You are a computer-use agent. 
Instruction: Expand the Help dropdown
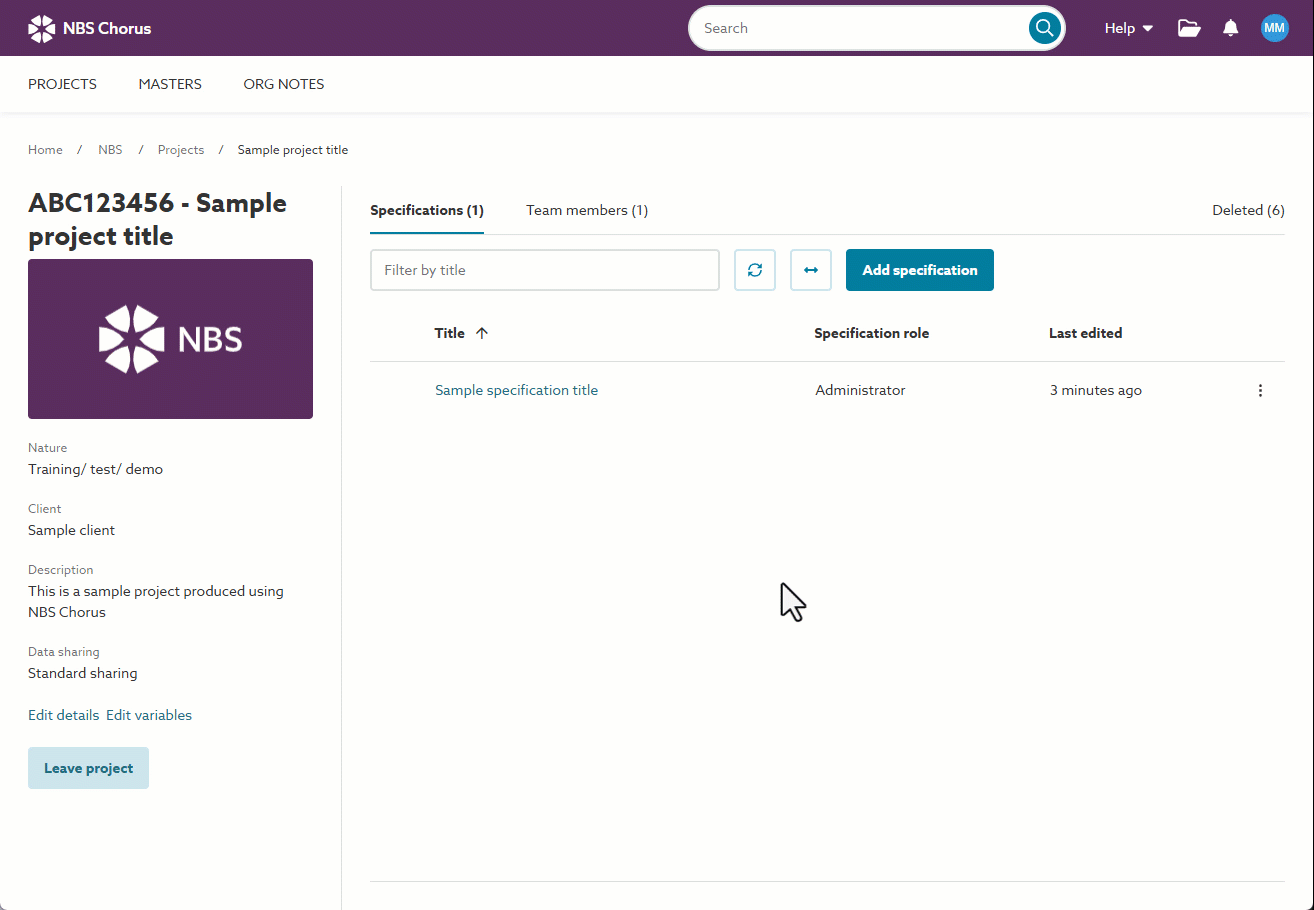(x=1129, y=28)
